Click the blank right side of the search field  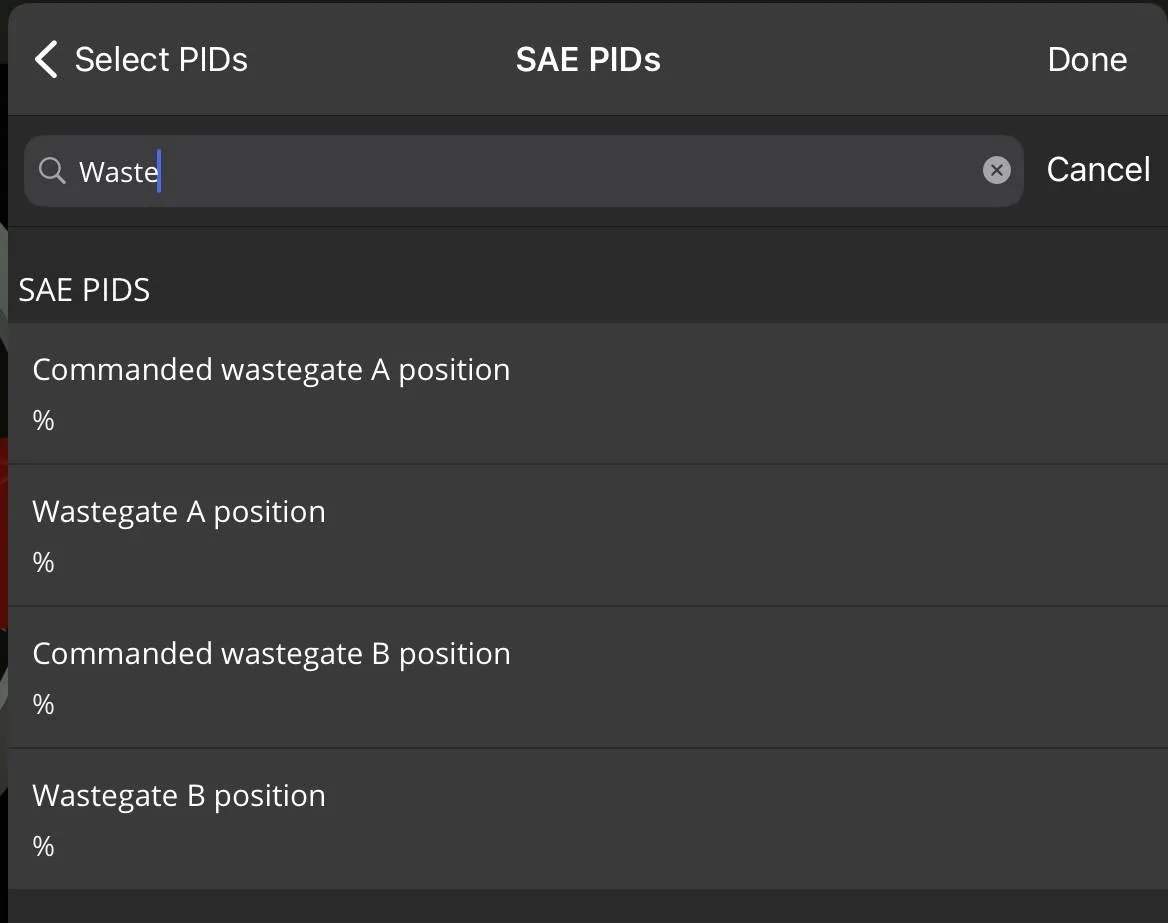(700, 171)
